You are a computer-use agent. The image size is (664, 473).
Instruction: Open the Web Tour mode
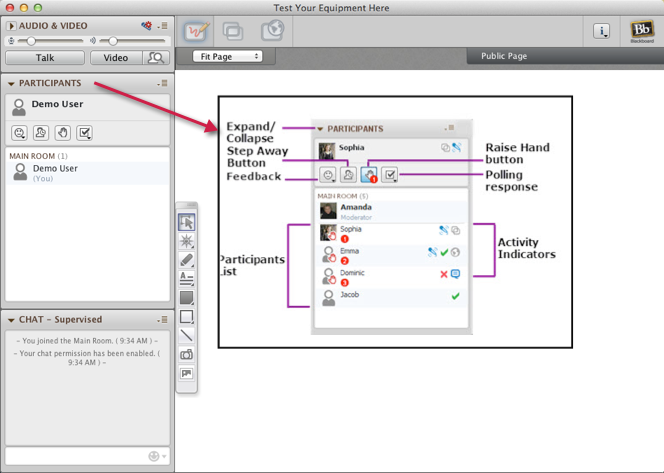click(x=271, y=31)
